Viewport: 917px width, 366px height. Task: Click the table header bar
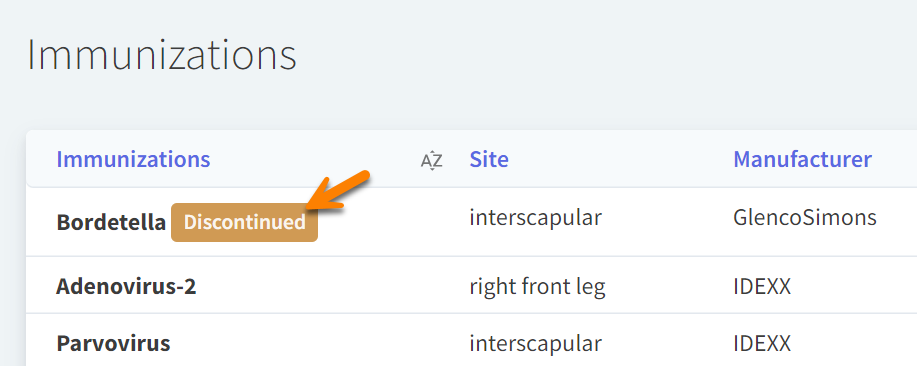pyautogui.click(x=471, y=159)
